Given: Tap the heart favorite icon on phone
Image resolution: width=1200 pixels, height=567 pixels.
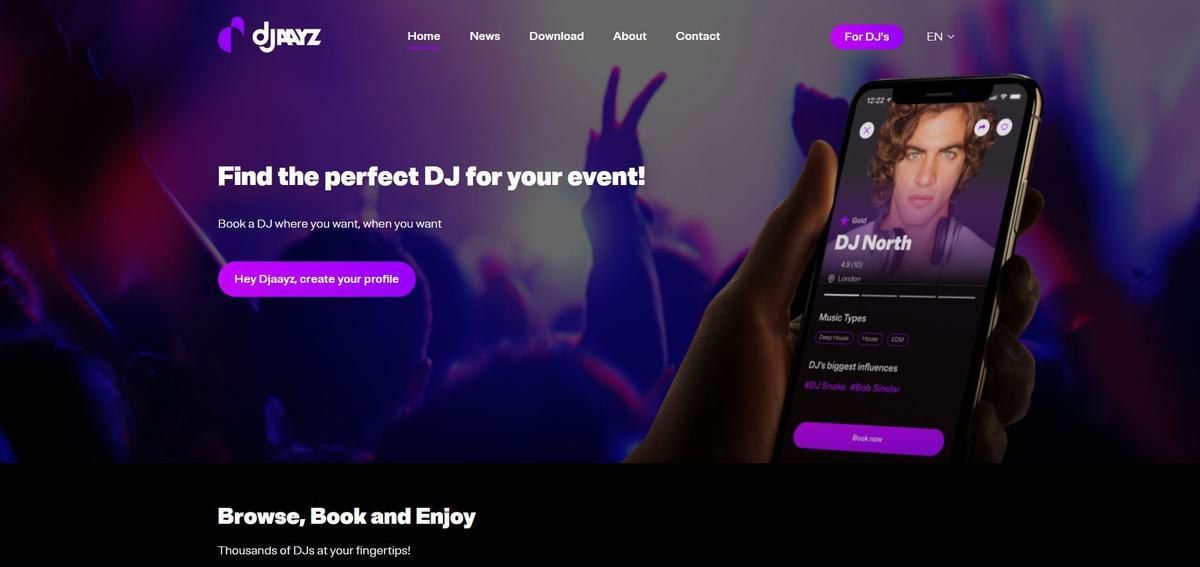Looking at the screenshot, I should [1004, 127].
